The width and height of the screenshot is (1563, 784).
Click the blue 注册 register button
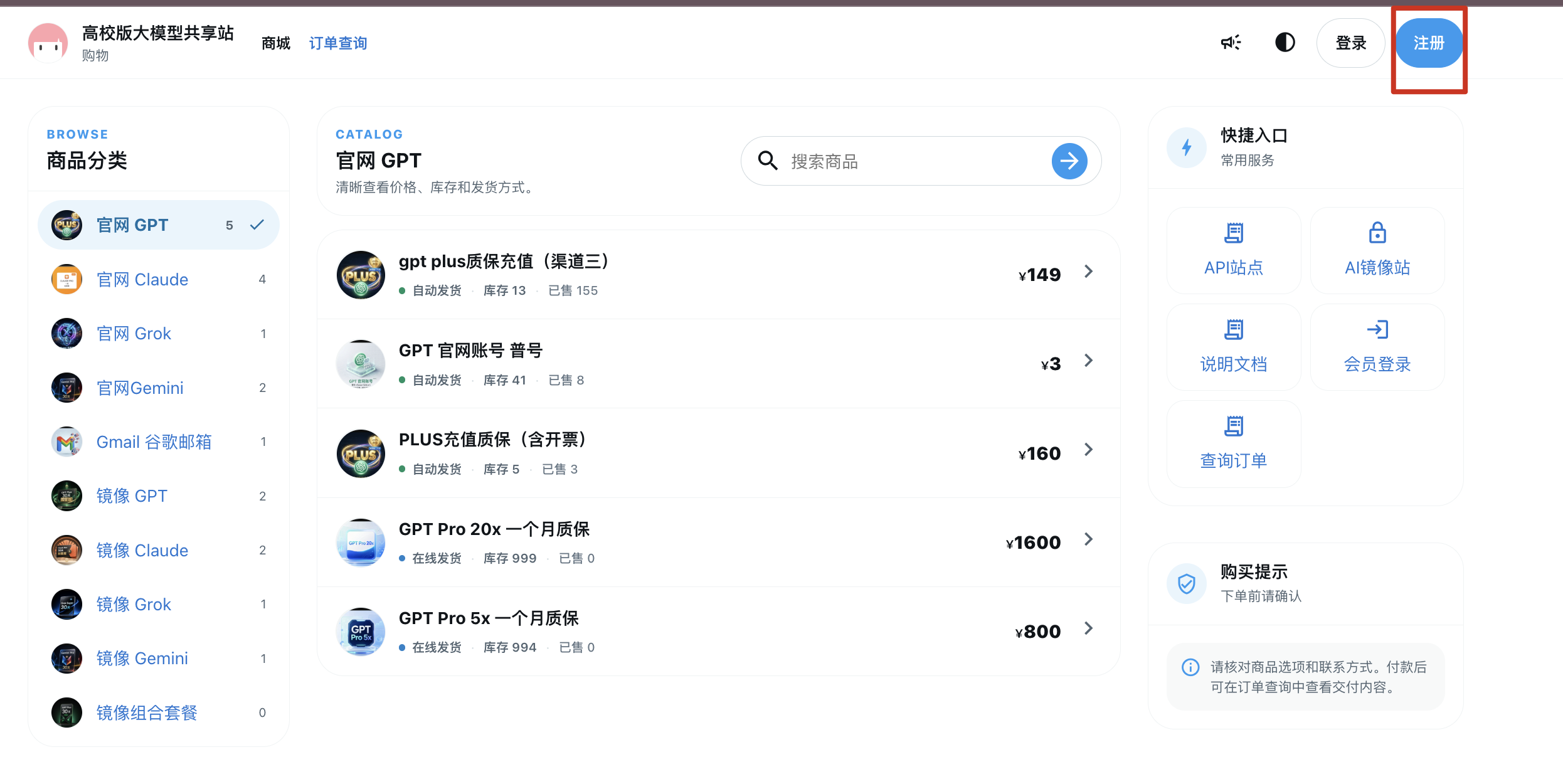coord(1429,43)
